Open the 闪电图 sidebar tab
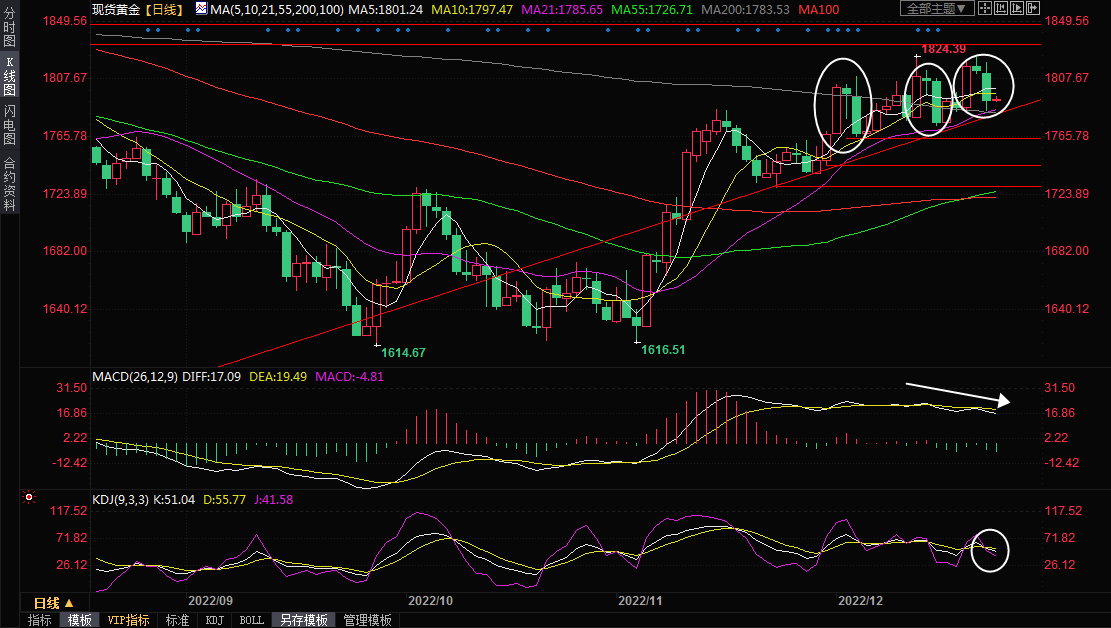 9,125
